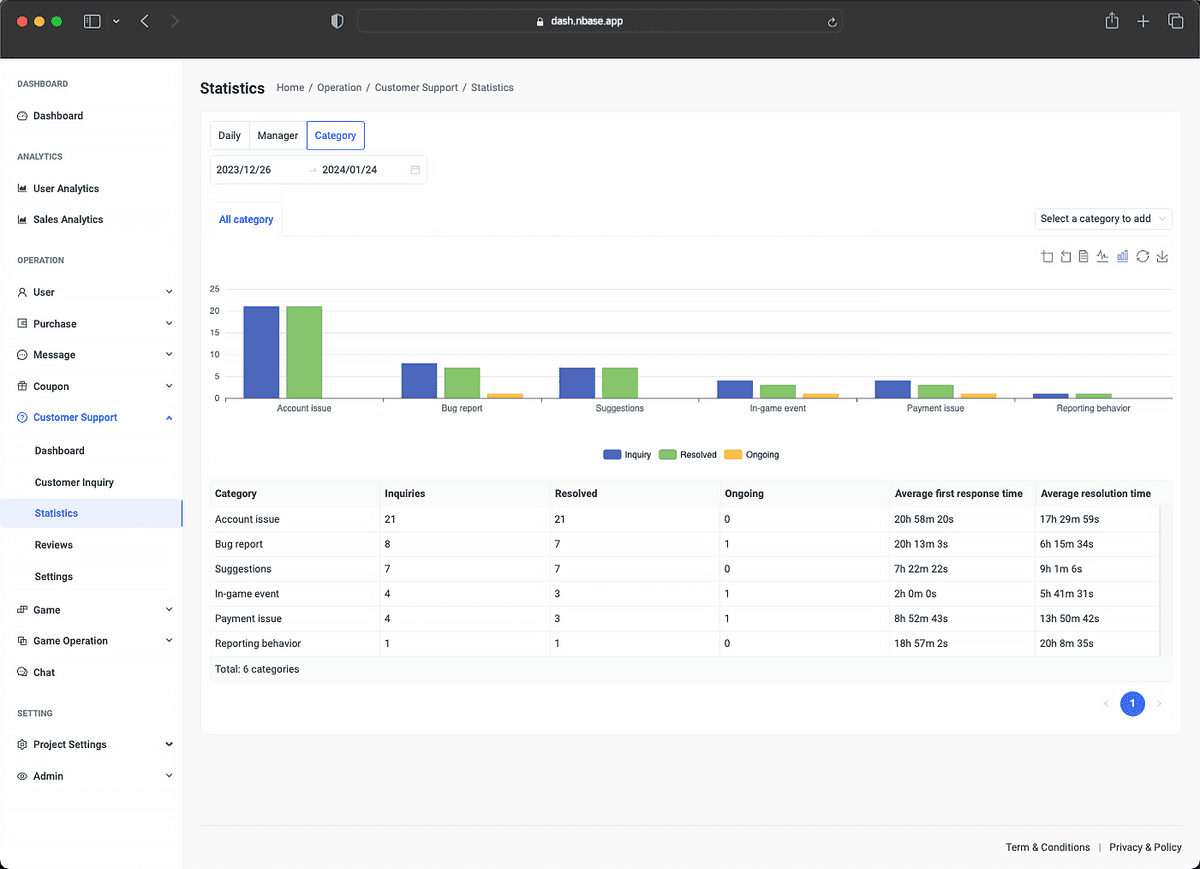The width and height of the screenshot is (1200, 869).
Task: Click the calendar icon in date range
Action: click(x=415, y=170)
